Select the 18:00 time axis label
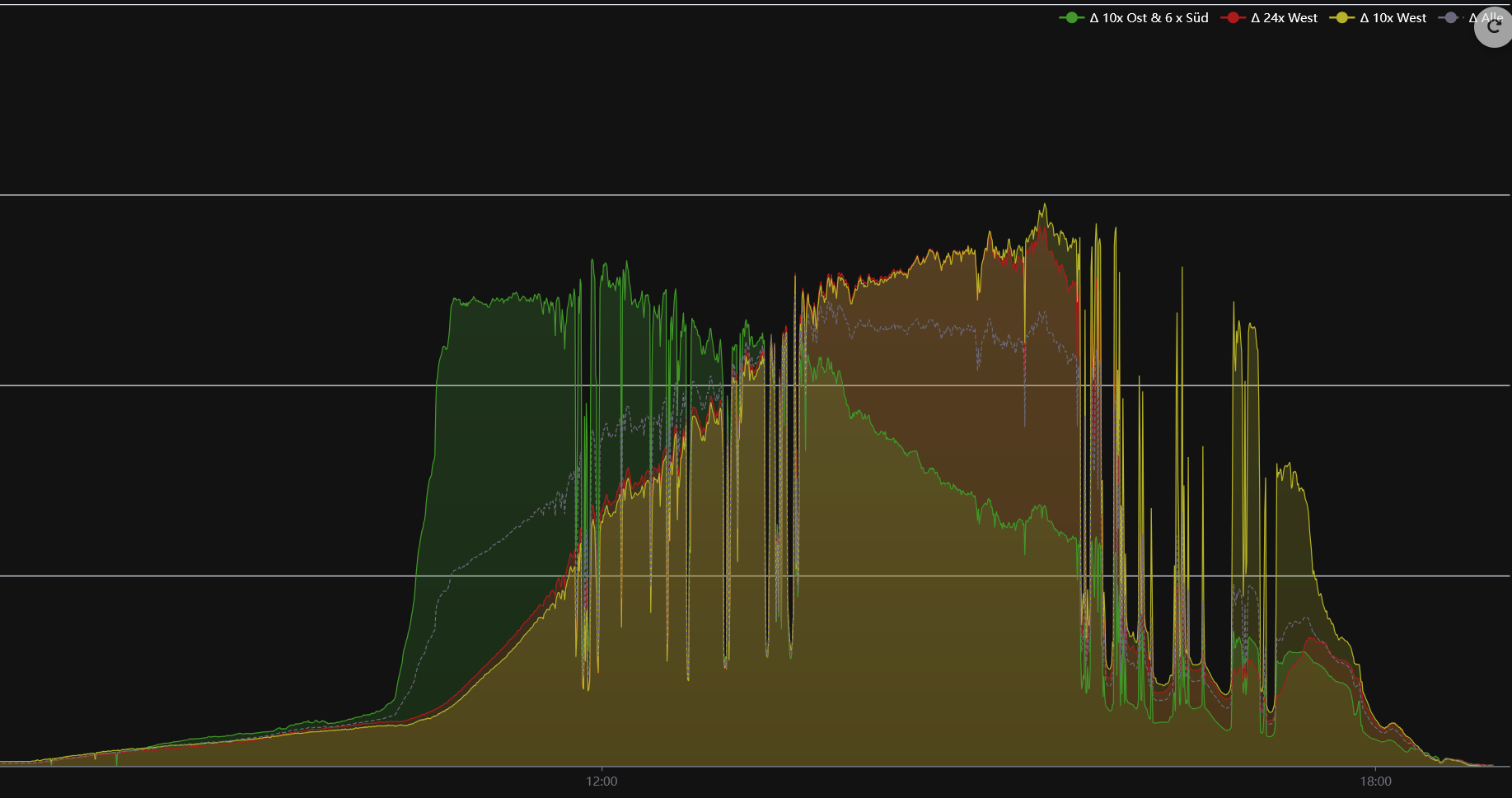The height and width of the screenshot is (798, 1512). (1375, 782)
